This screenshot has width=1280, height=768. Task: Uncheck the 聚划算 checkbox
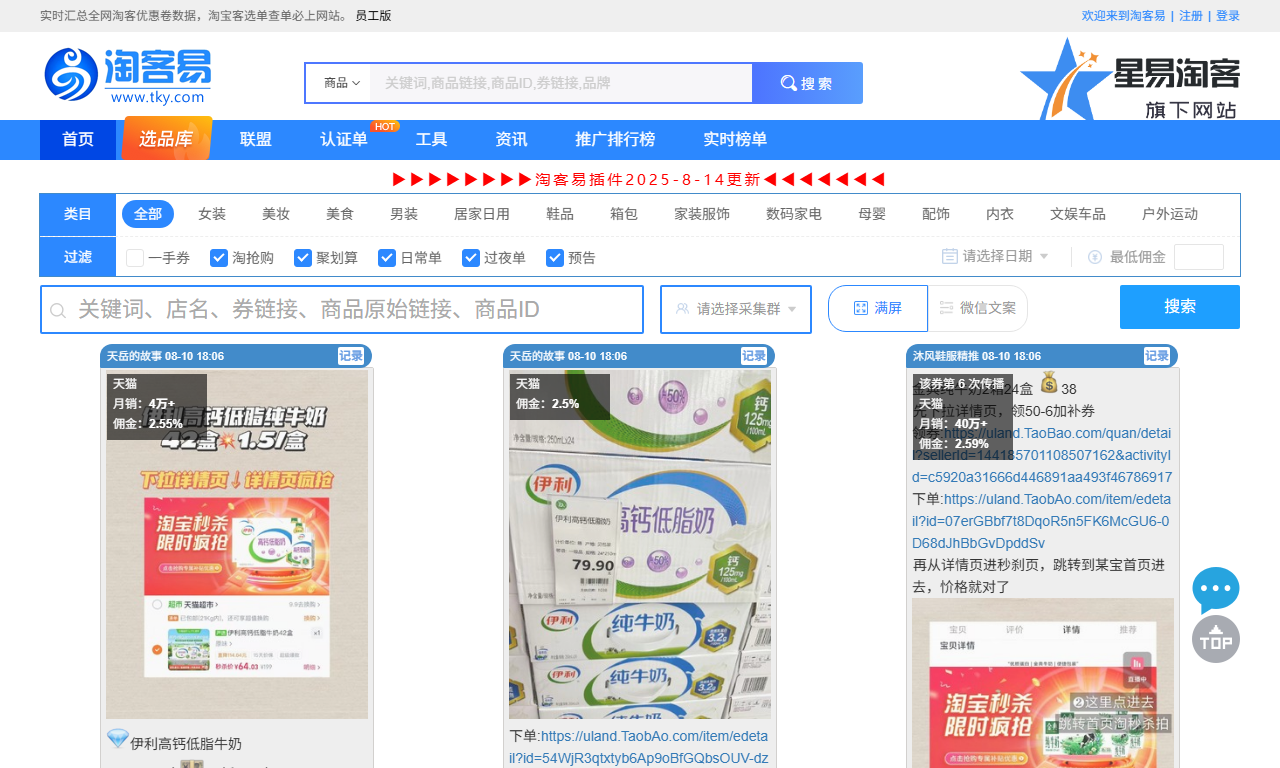click(303, 258)
